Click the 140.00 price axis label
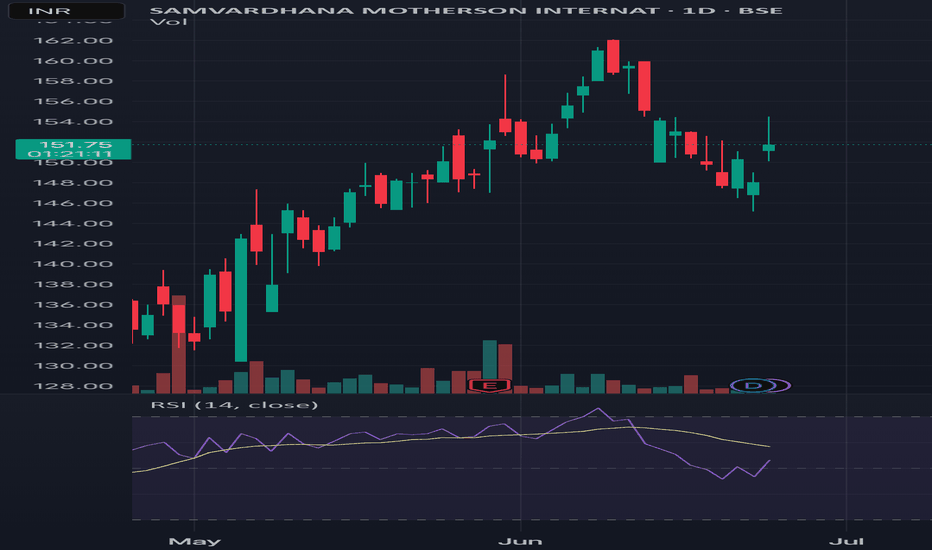The width and height of the screenshot is (932, 550). pyautogui.click(x=73, y=264)
